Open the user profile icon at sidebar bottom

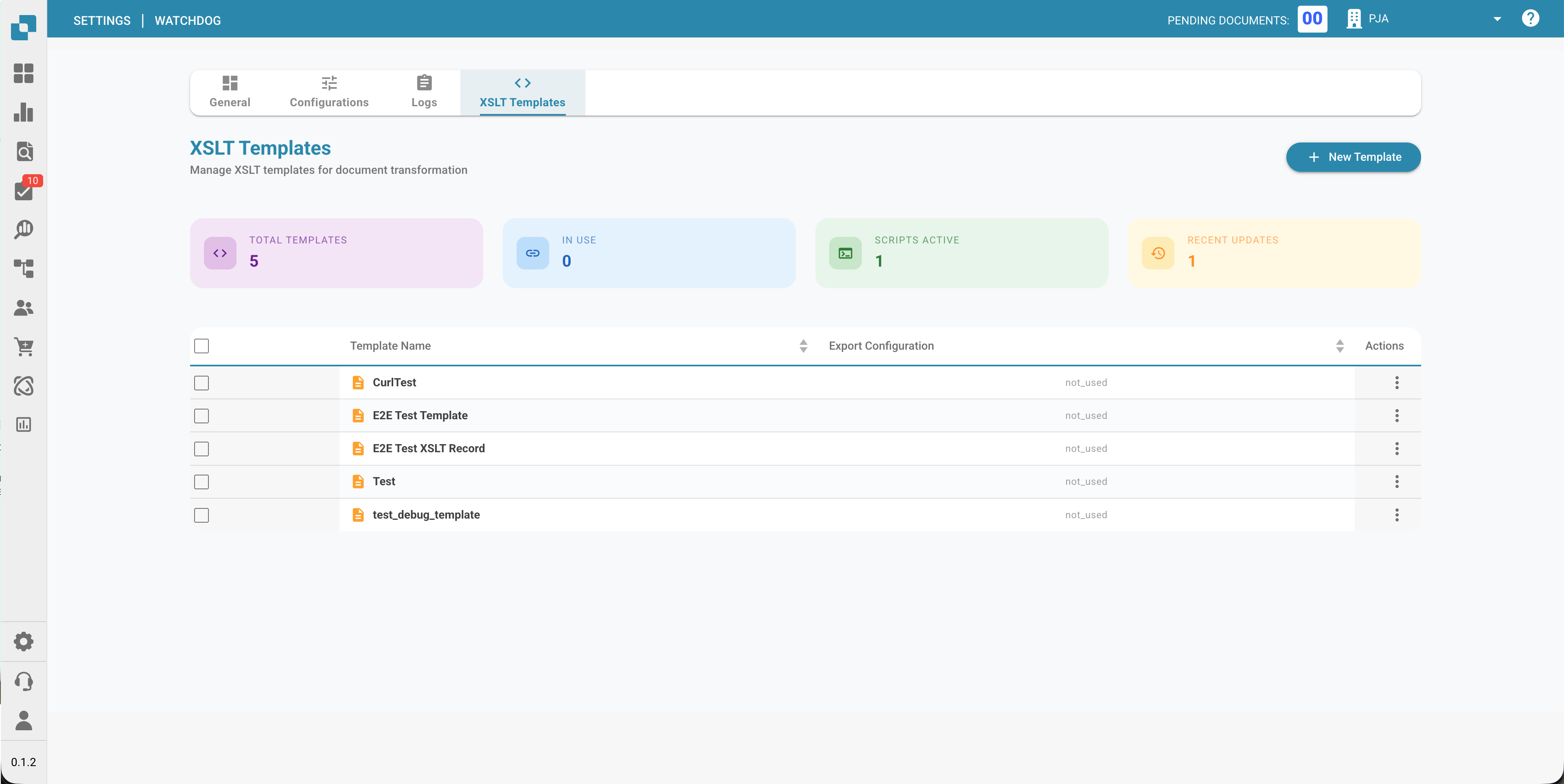24,721
